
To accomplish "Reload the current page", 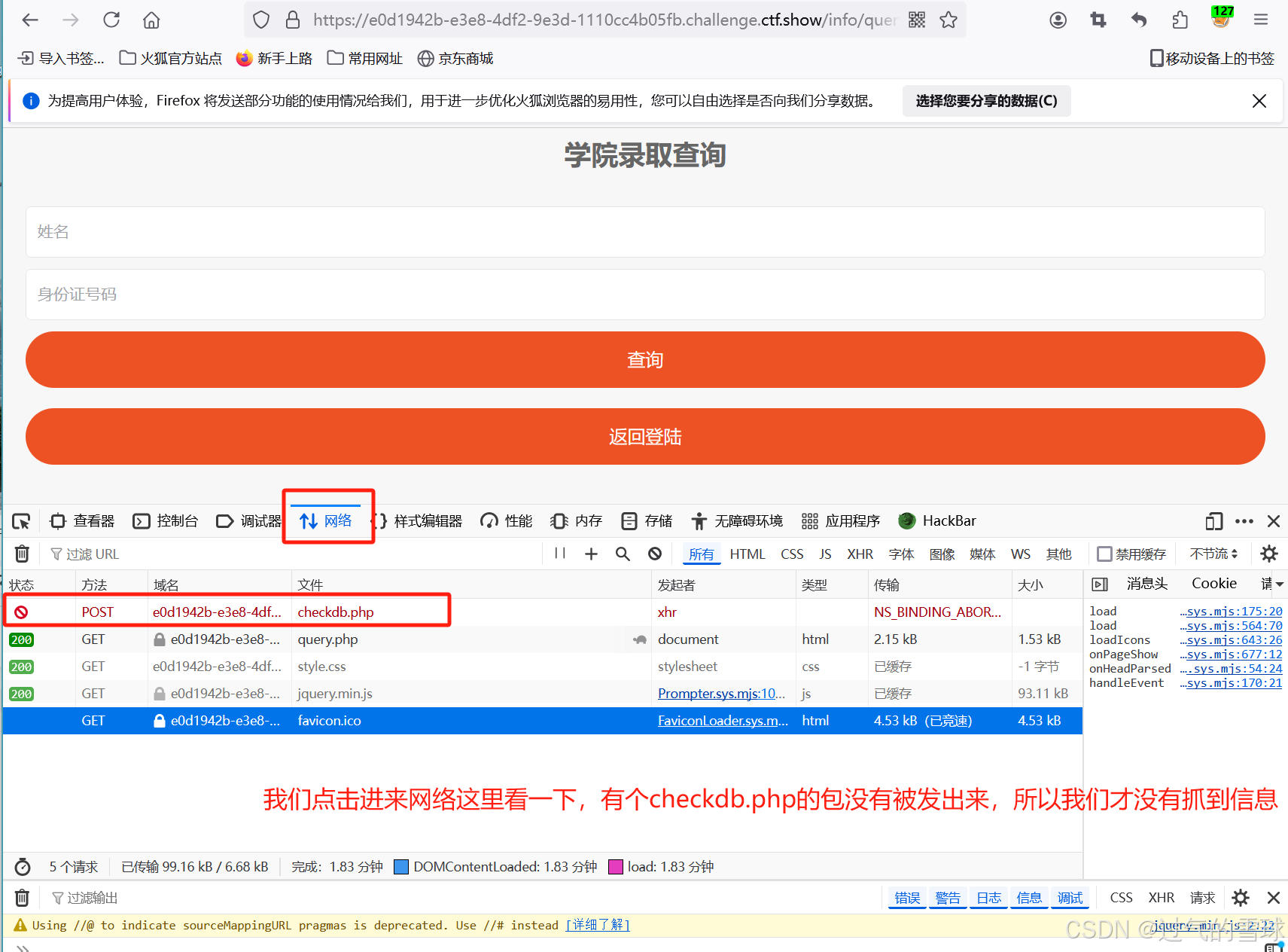I will (111, 20).
